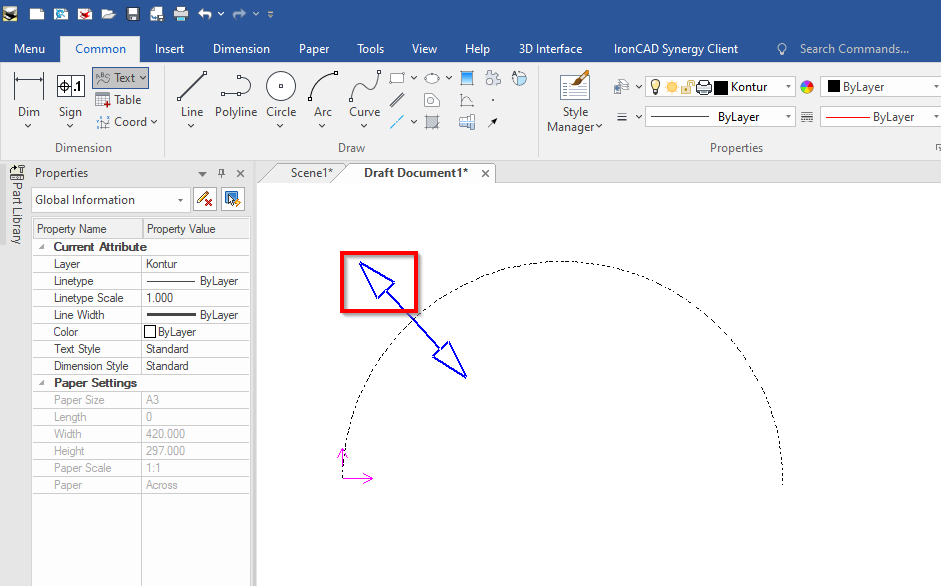This screenshot has height=586, width=941.
Task: Open the 3D Interface tab
Action: pyautogui.click(x=550, y=49)
